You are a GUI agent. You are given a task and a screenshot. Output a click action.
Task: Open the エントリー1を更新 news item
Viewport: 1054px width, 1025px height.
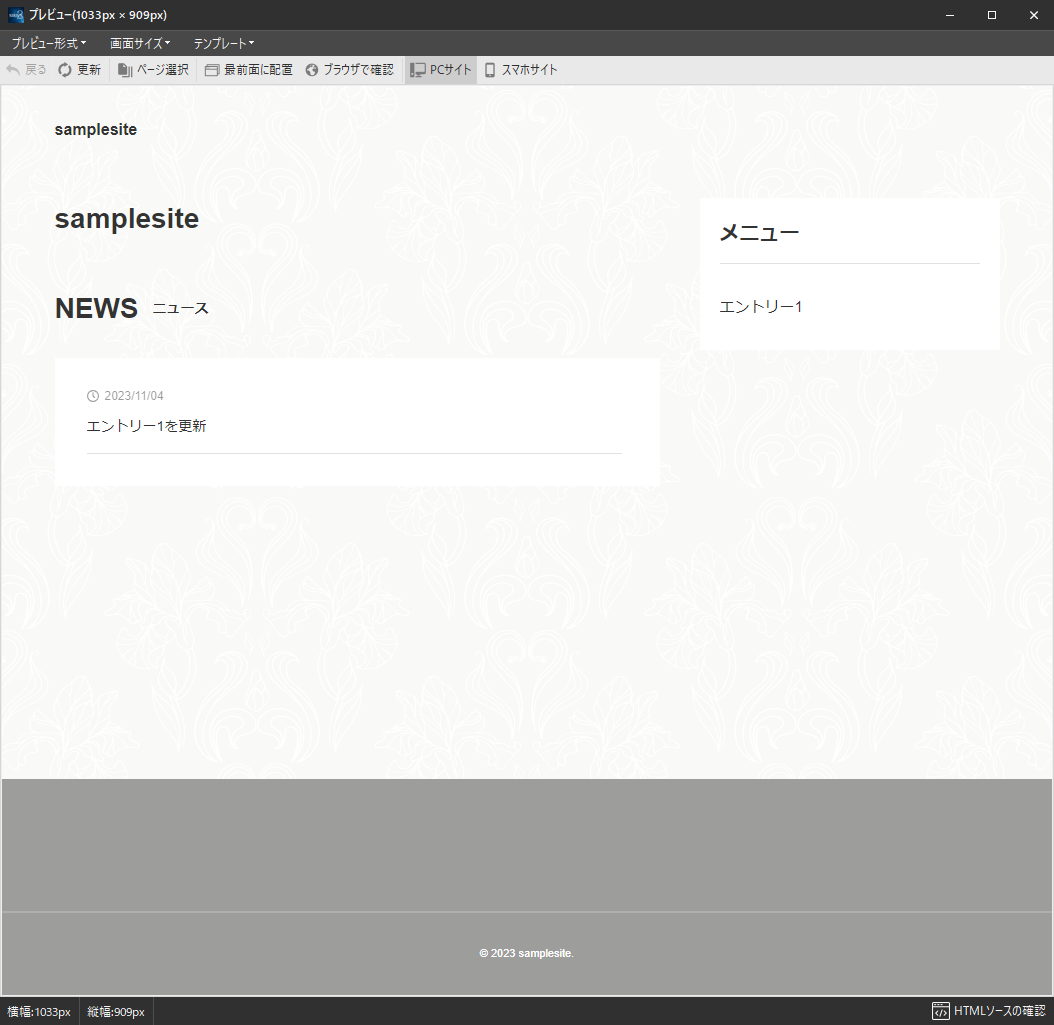(x=147, y=426)
